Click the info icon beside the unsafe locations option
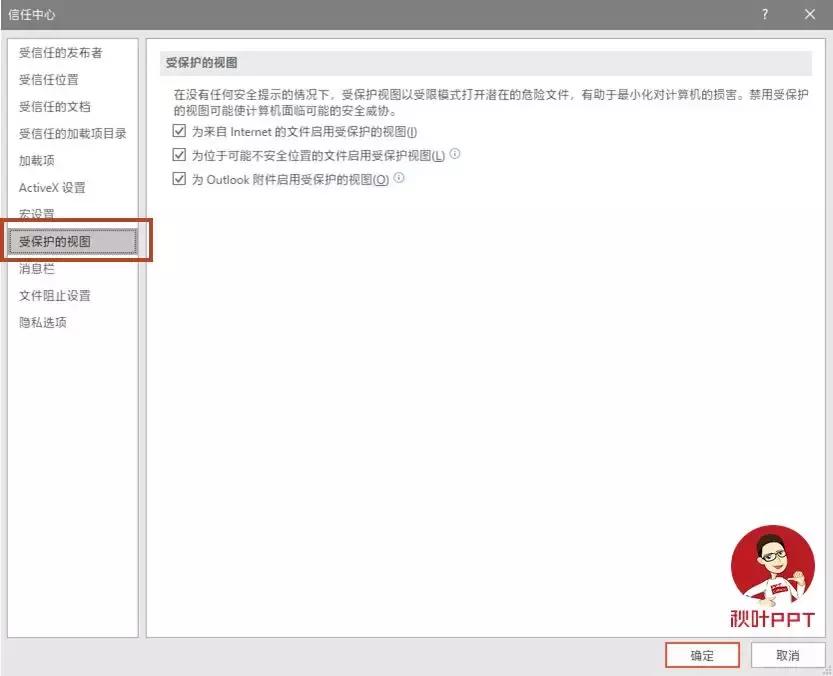The height and width of the screenshot is (676, 833). (457, 155)
